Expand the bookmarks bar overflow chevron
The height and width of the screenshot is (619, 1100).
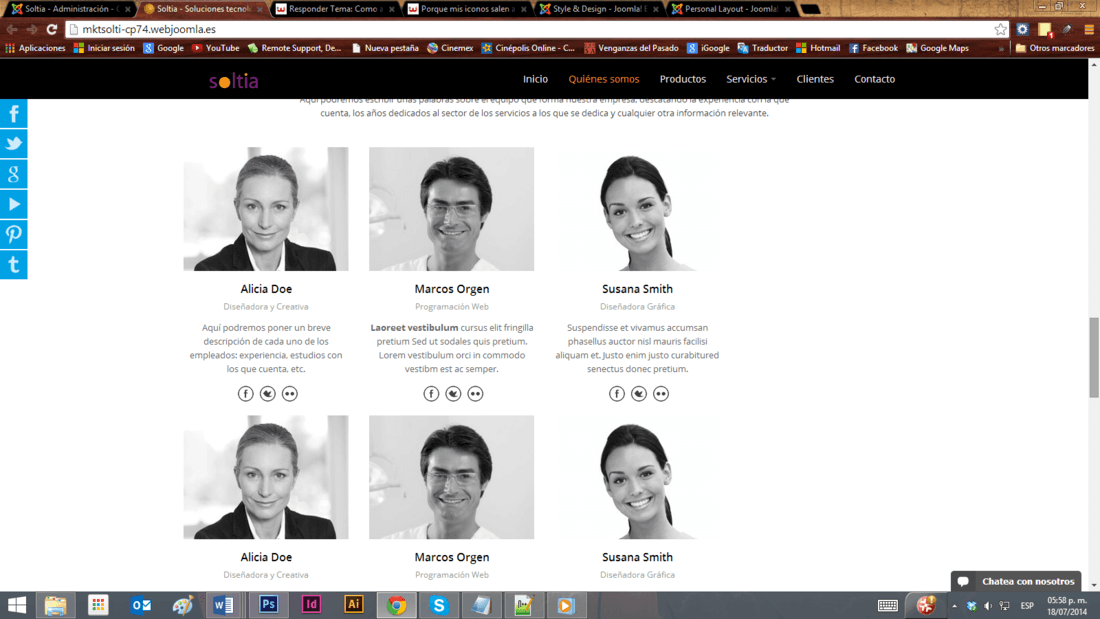click(x=1001, y=48)
